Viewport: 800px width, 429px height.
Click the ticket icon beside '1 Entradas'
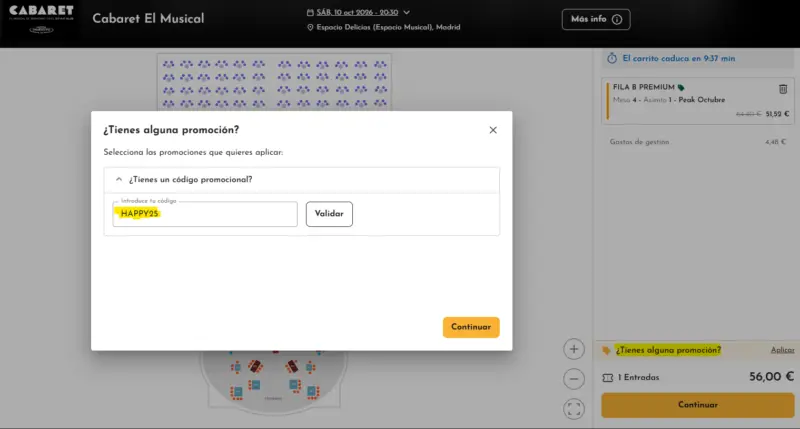point(608,377)
